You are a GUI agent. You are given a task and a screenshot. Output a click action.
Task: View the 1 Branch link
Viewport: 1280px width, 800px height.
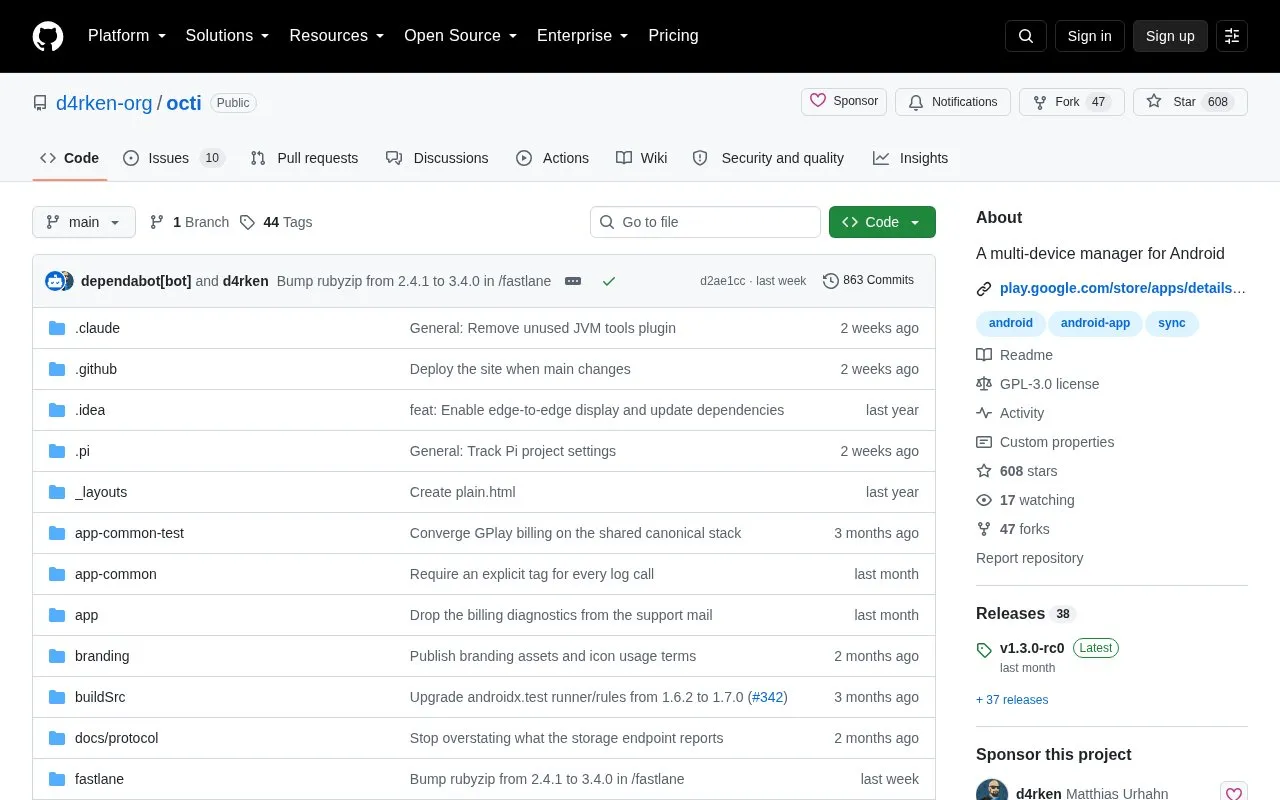point(189,222)
